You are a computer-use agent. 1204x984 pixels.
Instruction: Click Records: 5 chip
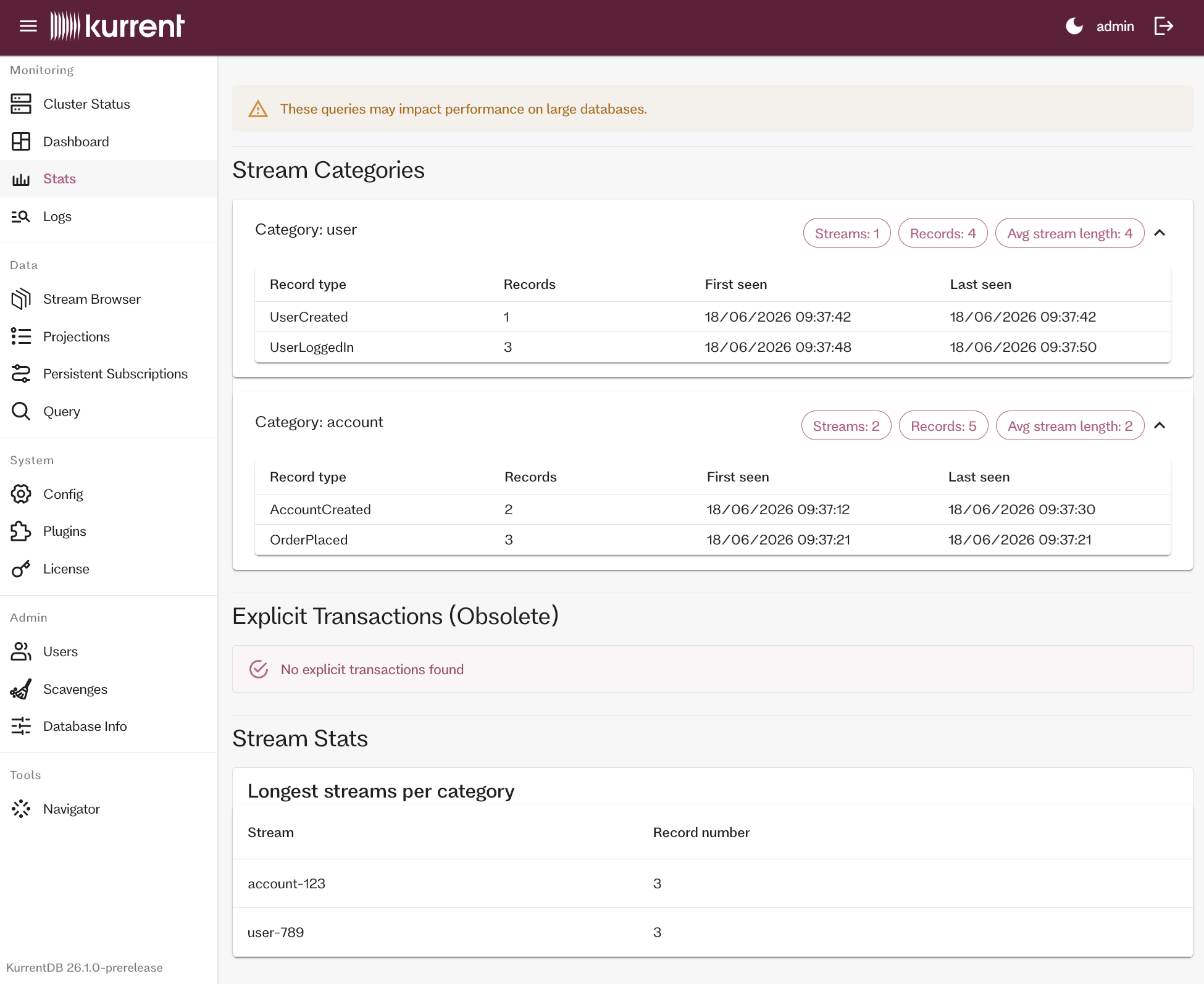pyautogui.click(x=943, y=426)
